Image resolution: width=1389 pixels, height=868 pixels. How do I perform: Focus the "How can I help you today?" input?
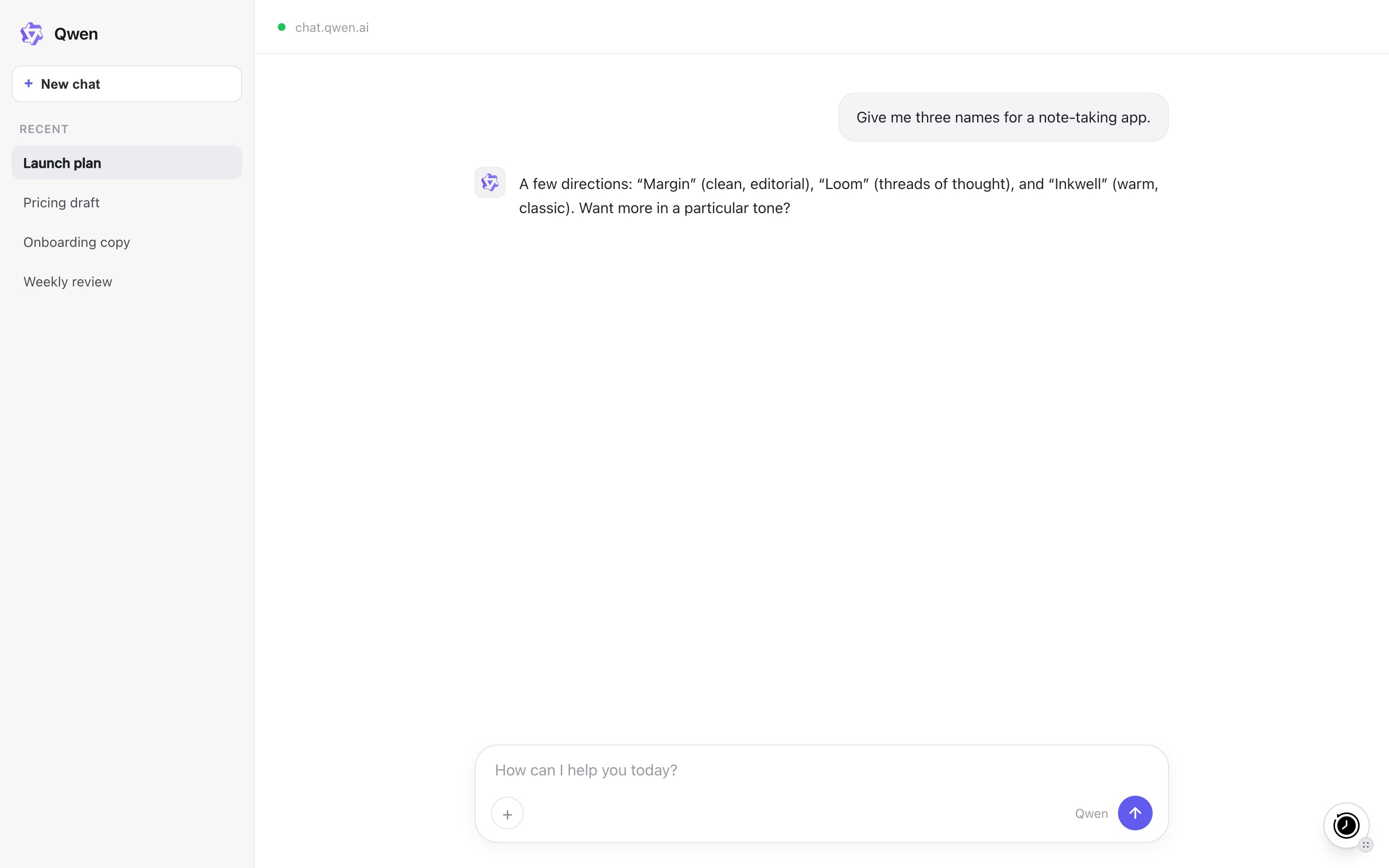tap(821, 770)
